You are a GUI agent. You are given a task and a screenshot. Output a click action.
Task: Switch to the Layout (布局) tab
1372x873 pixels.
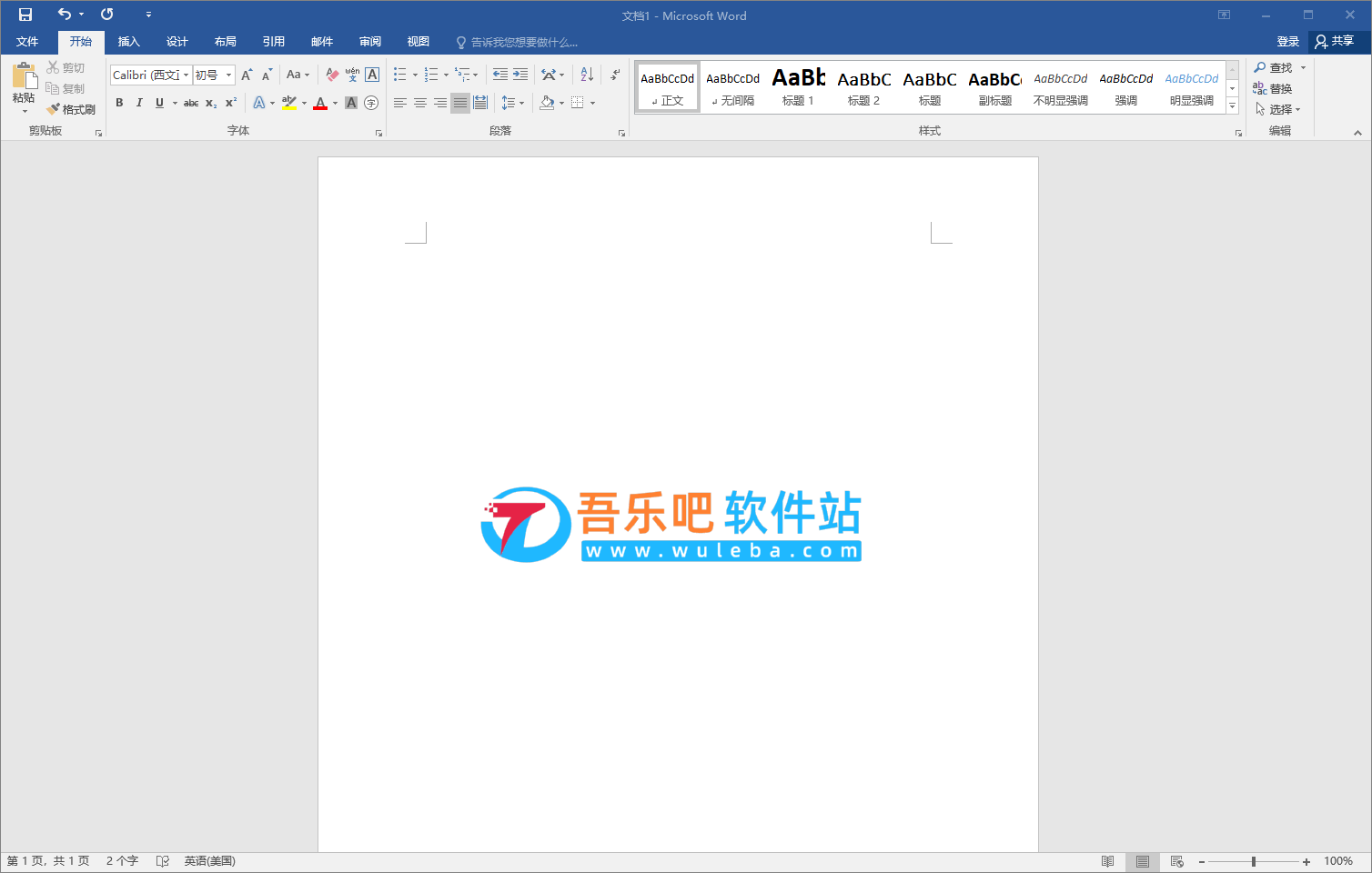click(x=226, y=42)
